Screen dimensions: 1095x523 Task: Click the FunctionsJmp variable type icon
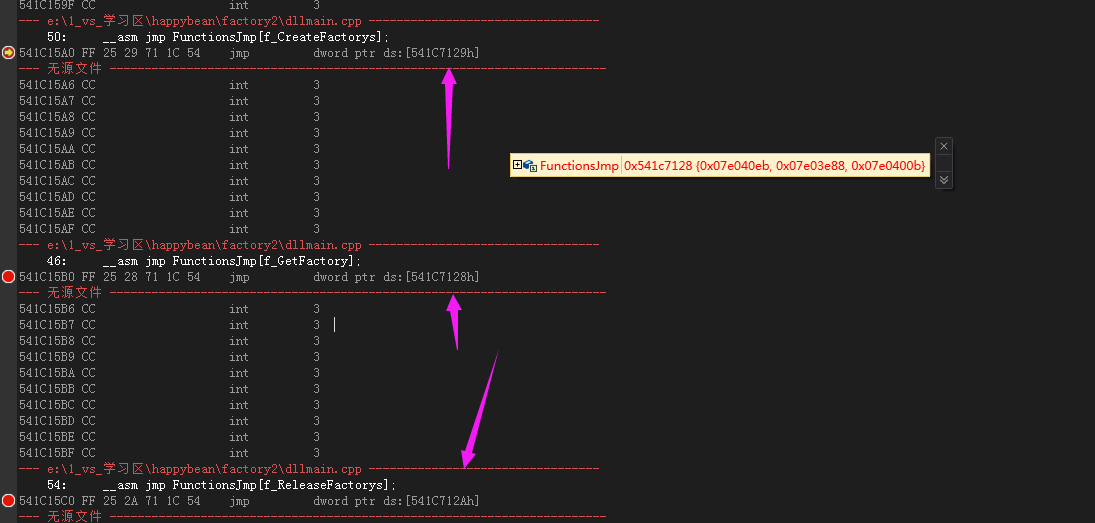click(530, 165)
